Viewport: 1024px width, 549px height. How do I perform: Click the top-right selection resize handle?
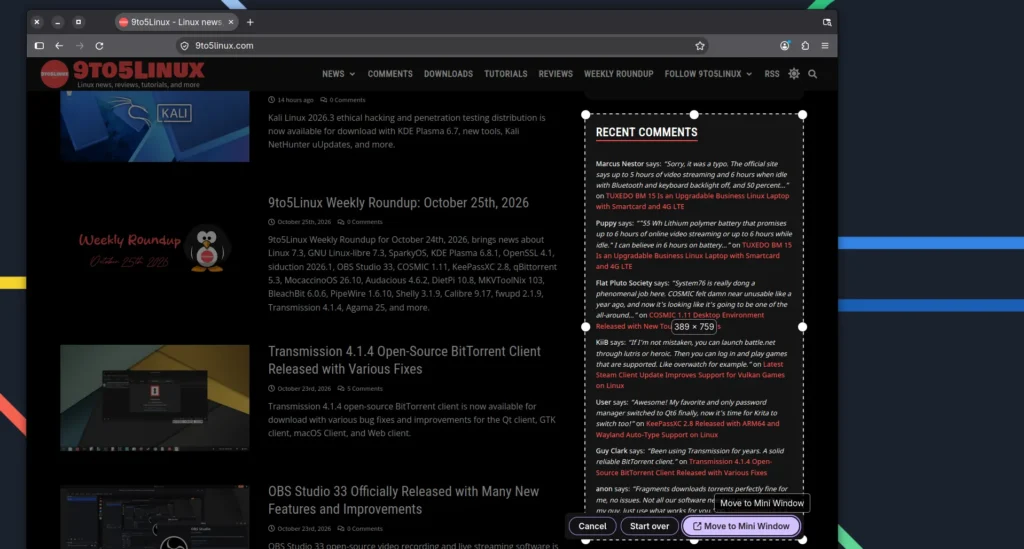803,115
